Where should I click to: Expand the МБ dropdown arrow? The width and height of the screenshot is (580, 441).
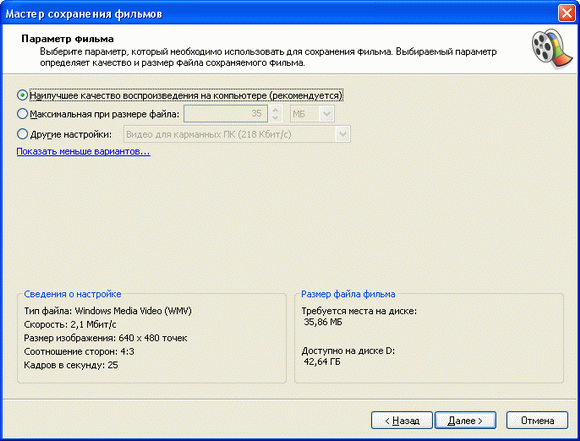(x=327, y=114)
